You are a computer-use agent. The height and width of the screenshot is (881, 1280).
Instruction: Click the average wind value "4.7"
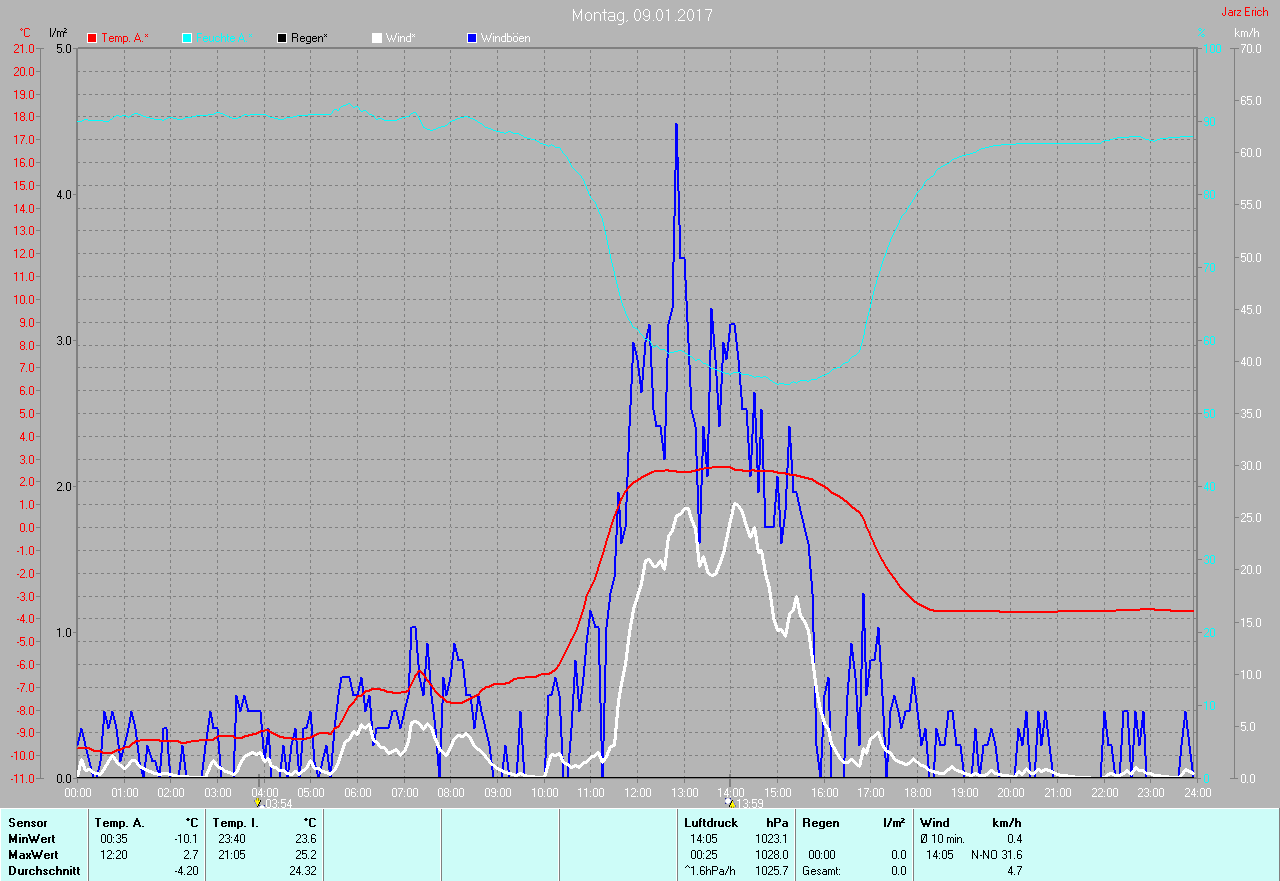tap(1014, 871)
